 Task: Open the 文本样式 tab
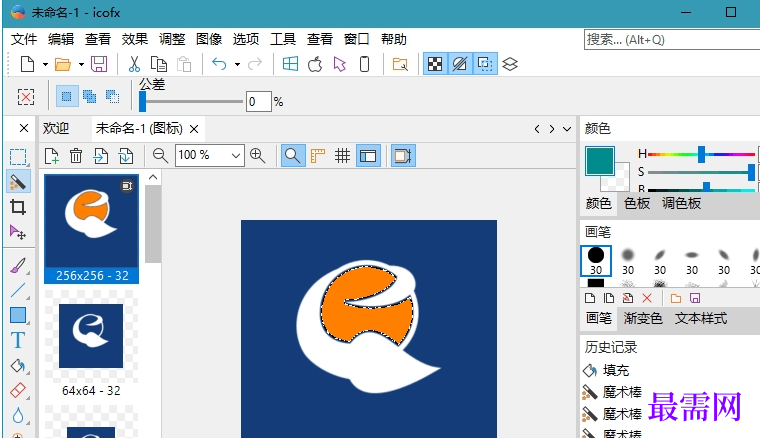pyautogui.click(x=701, y=318)
